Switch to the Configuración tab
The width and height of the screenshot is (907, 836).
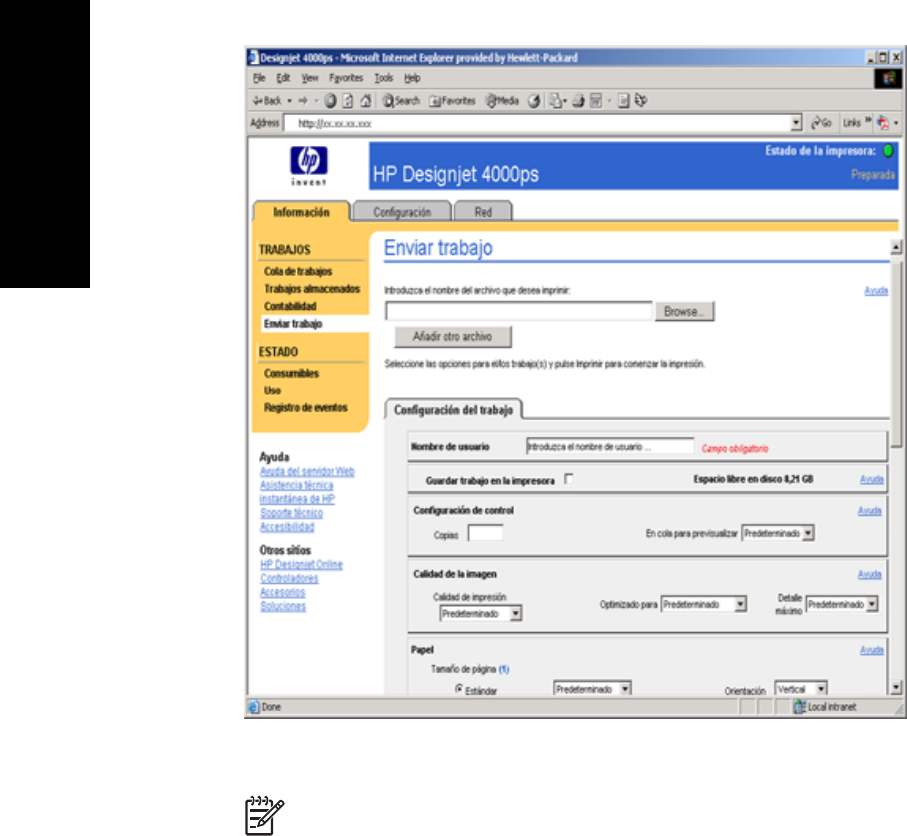click(x=401, y=212)
